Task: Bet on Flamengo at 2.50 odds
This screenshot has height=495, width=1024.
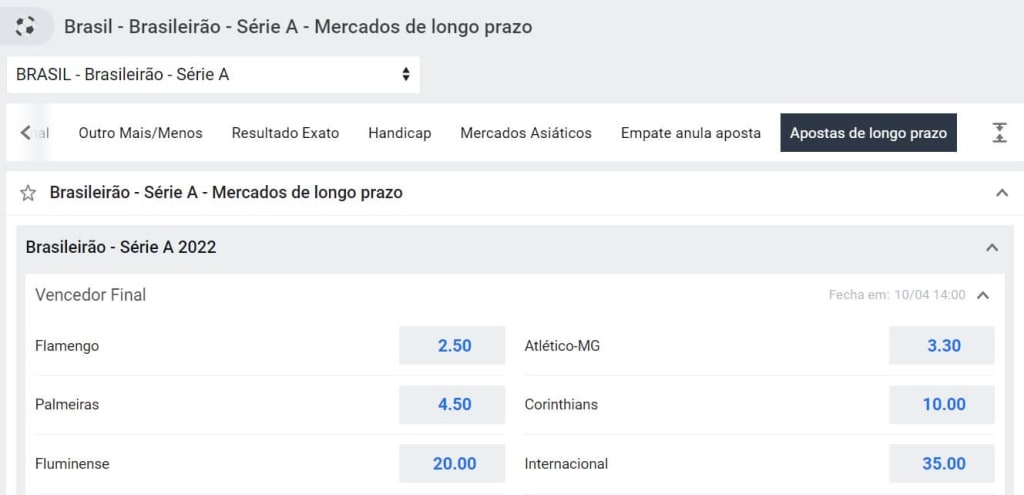Action: click(452, 345)
